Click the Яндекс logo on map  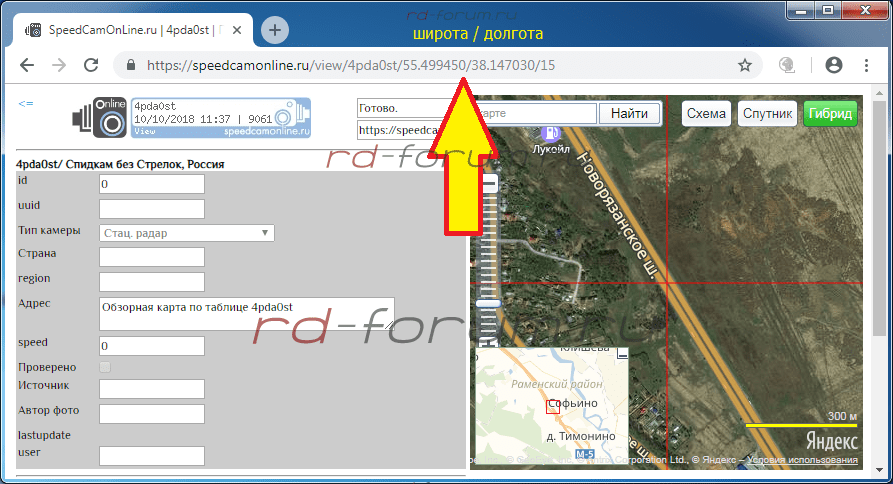(x=831, y=441)
